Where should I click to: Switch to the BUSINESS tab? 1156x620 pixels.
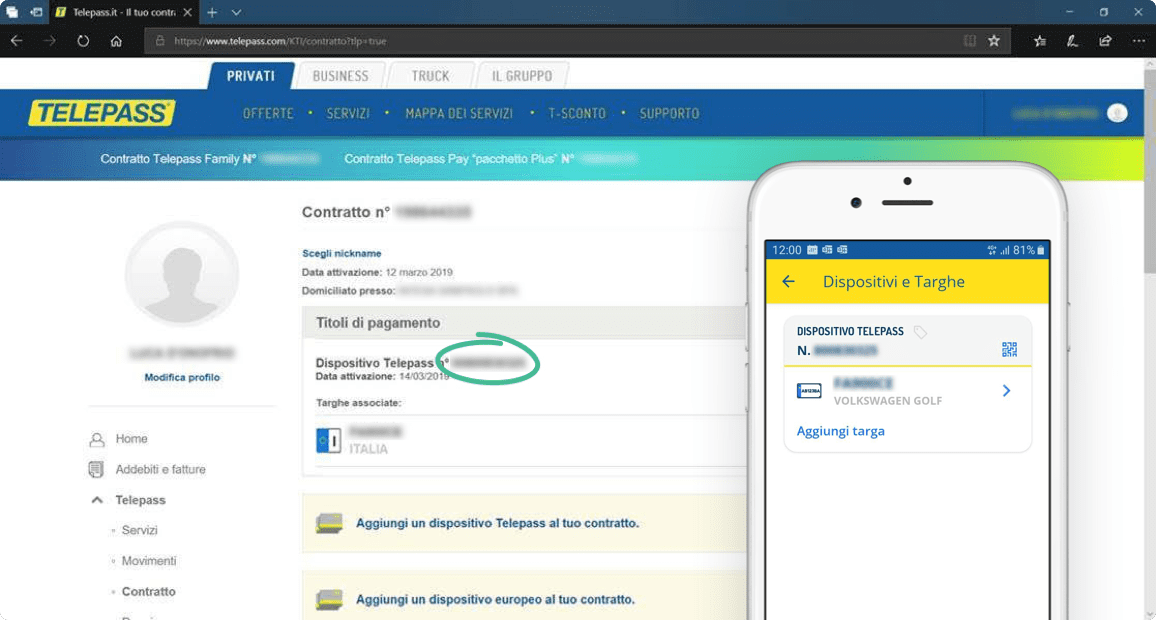pyautogui.click(x=340, y=76)
